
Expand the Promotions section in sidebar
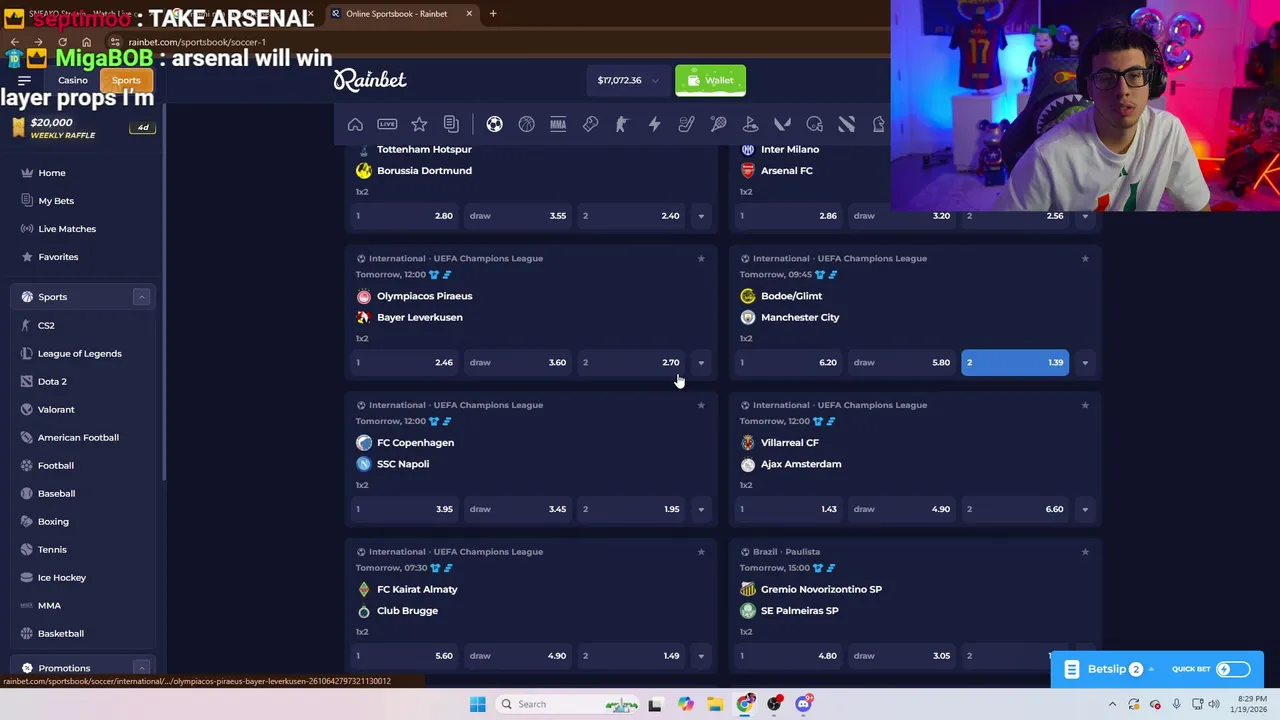[142, 668]
